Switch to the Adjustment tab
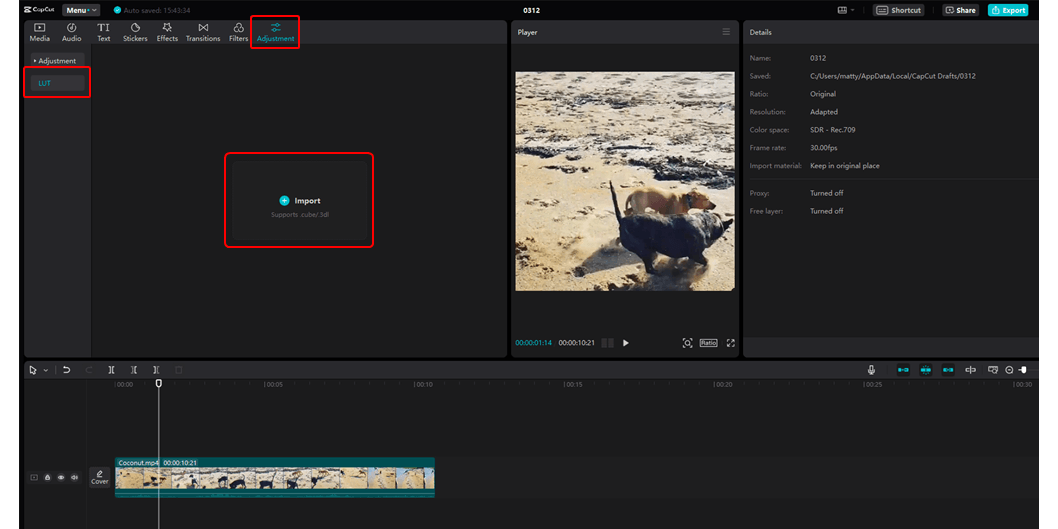The height and width of the screenshot is (529, 1058). click(x=275, y=32)
